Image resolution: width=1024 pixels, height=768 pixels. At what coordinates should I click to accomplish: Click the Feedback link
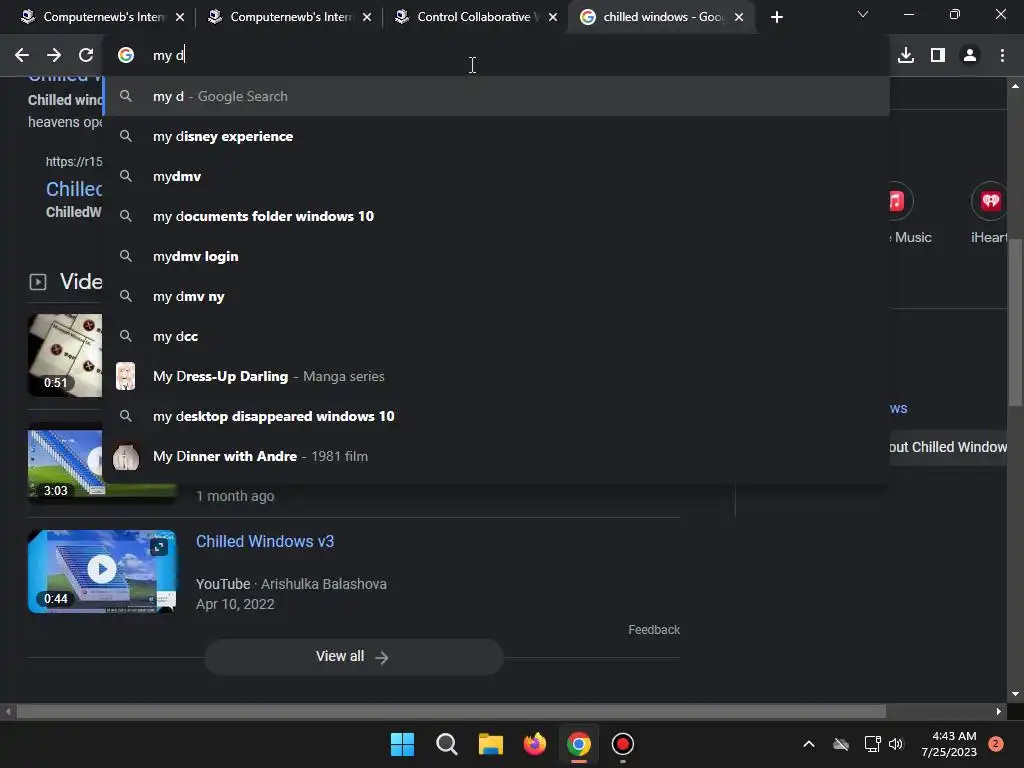(x=654, y=630)
